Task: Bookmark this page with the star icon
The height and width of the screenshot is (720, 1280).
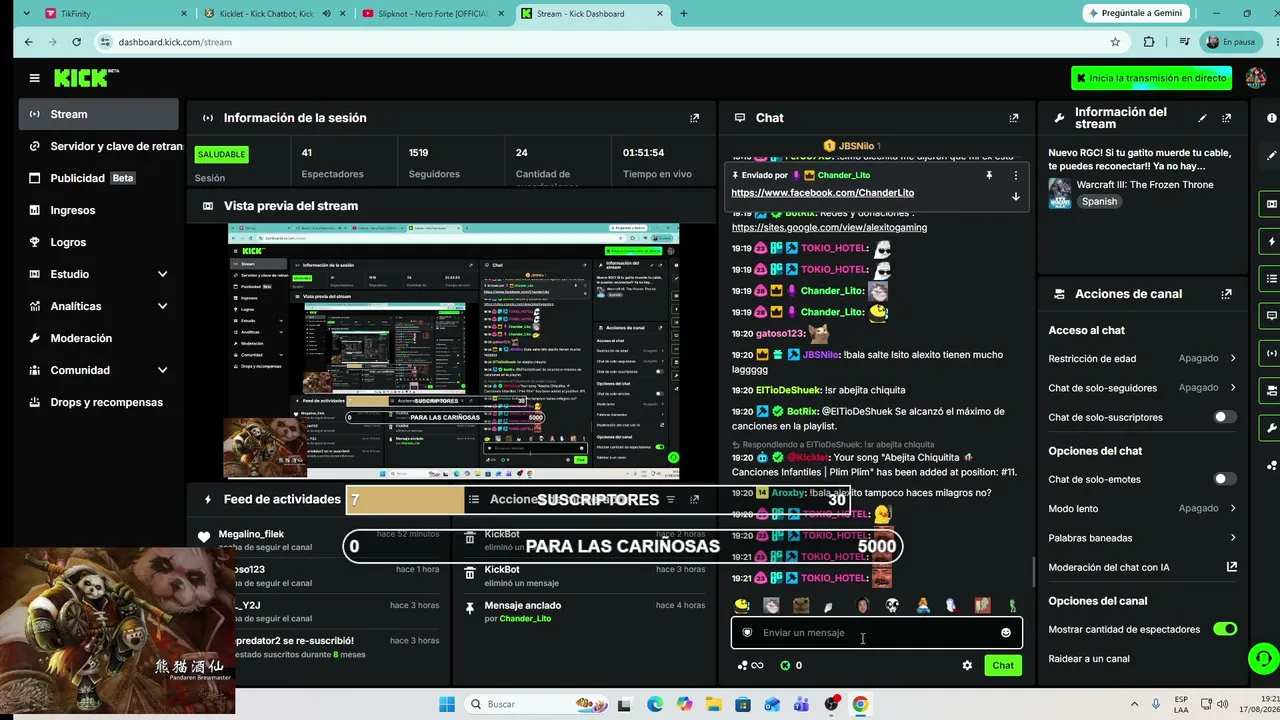Action: pos(1115,42)
